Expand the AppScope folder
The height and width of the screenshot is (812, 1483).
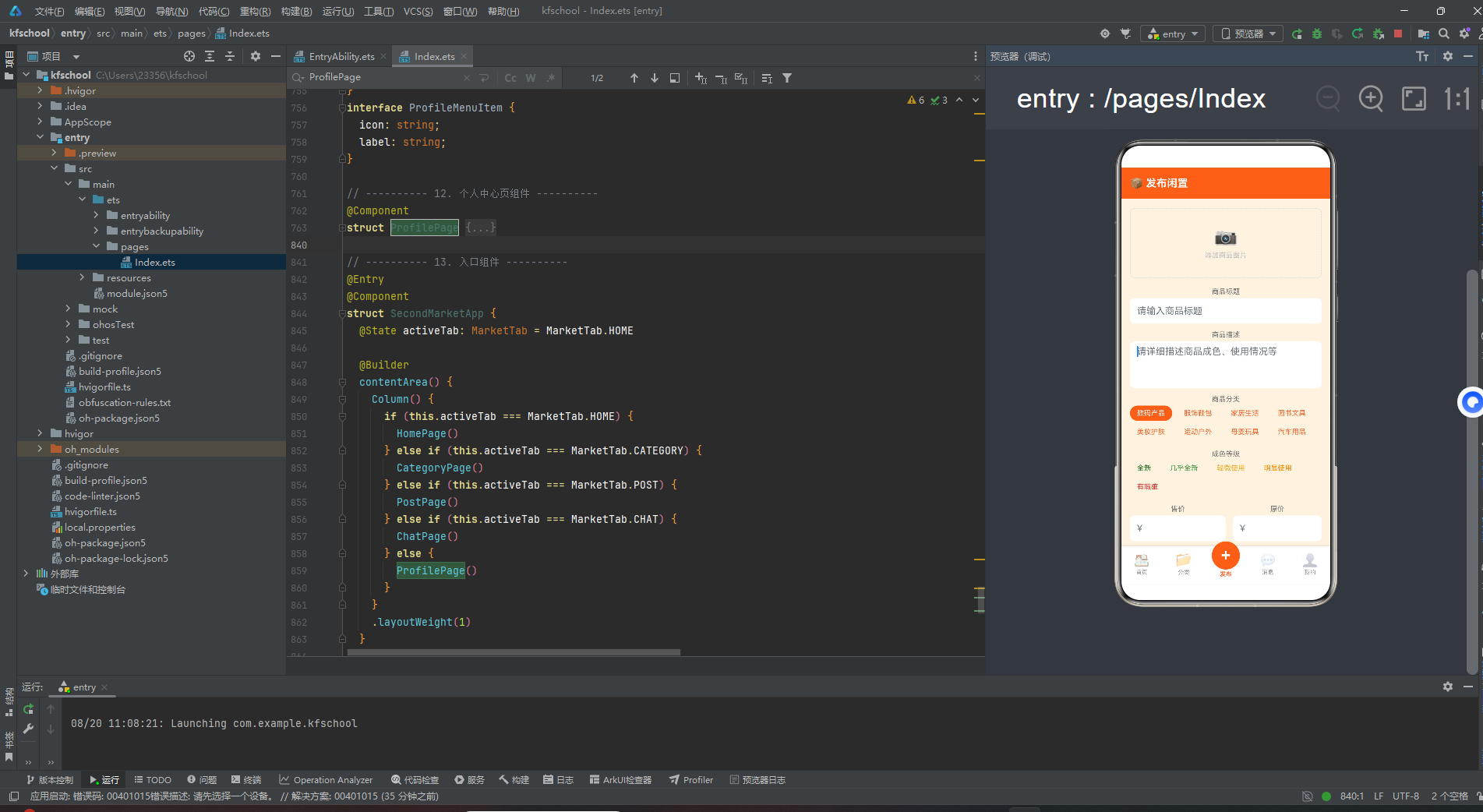(40, 122)
